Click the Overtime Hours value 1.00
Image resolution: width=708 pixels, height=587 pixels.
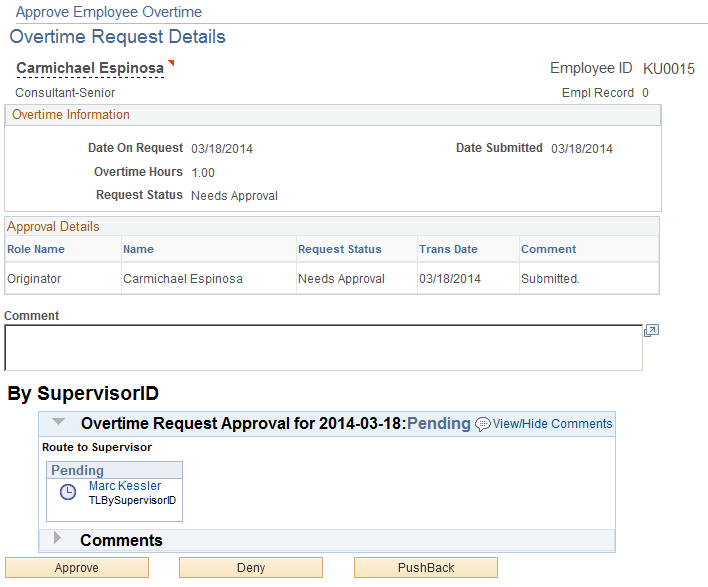pyautogui.click(x=203, y=173)
